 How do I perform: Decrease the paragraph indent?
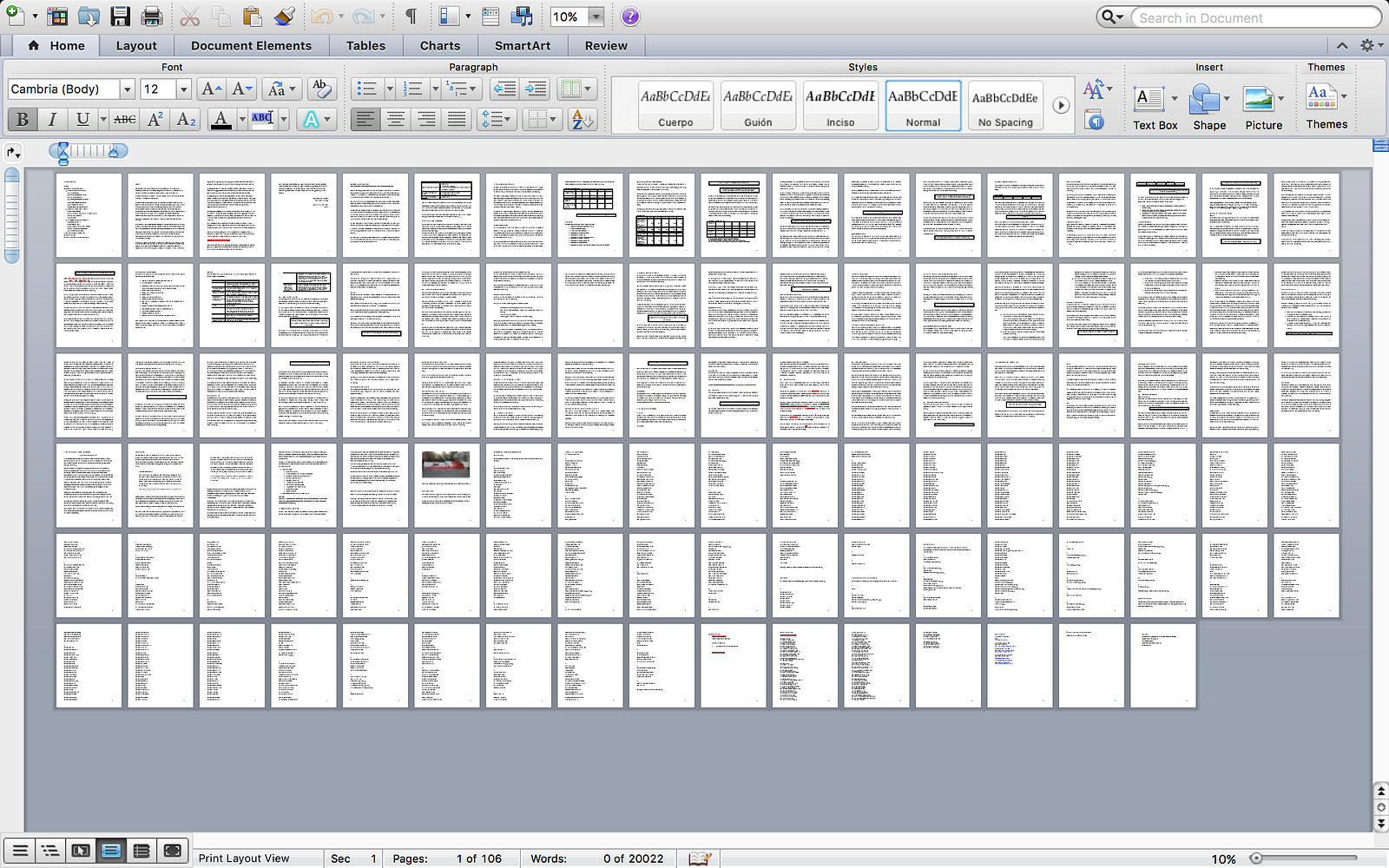504,89
